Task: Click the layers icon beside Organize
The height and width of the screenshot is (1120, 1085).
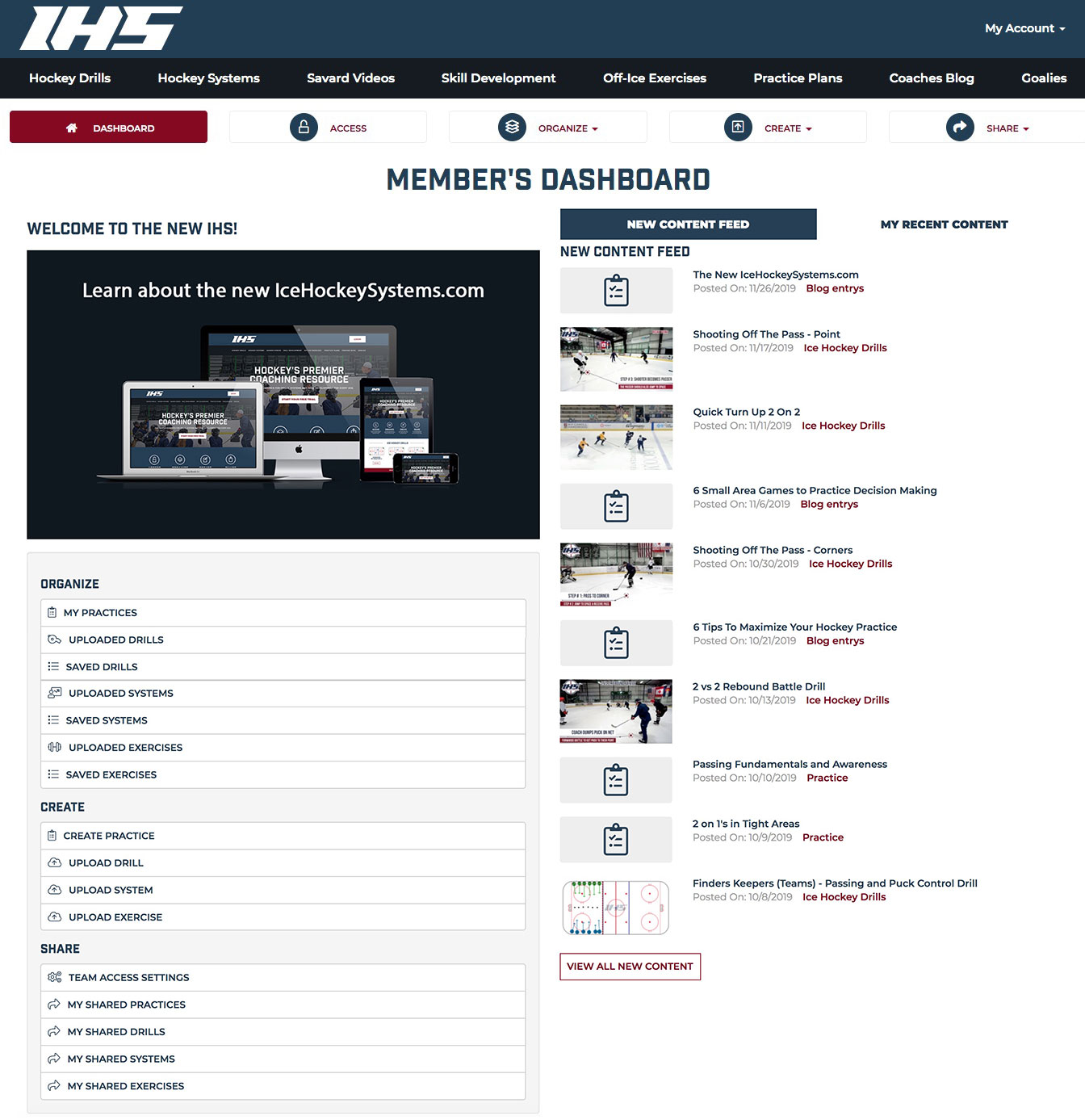Action: (512, 127)
